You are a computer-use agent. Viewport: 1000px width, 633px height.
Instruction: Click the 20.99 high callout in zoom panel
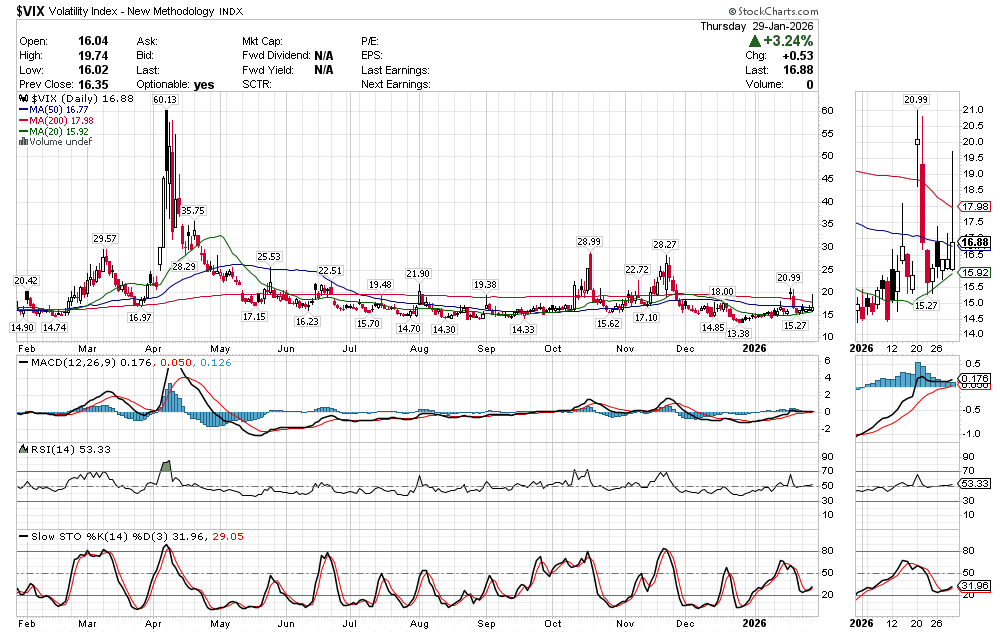pyautogui.click(x=916, y=100)
